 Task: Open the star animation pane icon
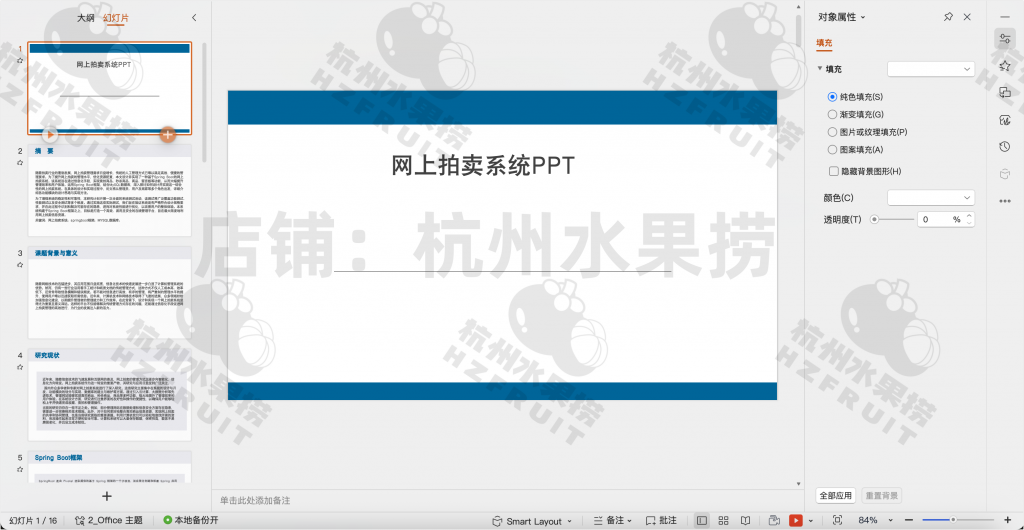tap(1004, 65)
